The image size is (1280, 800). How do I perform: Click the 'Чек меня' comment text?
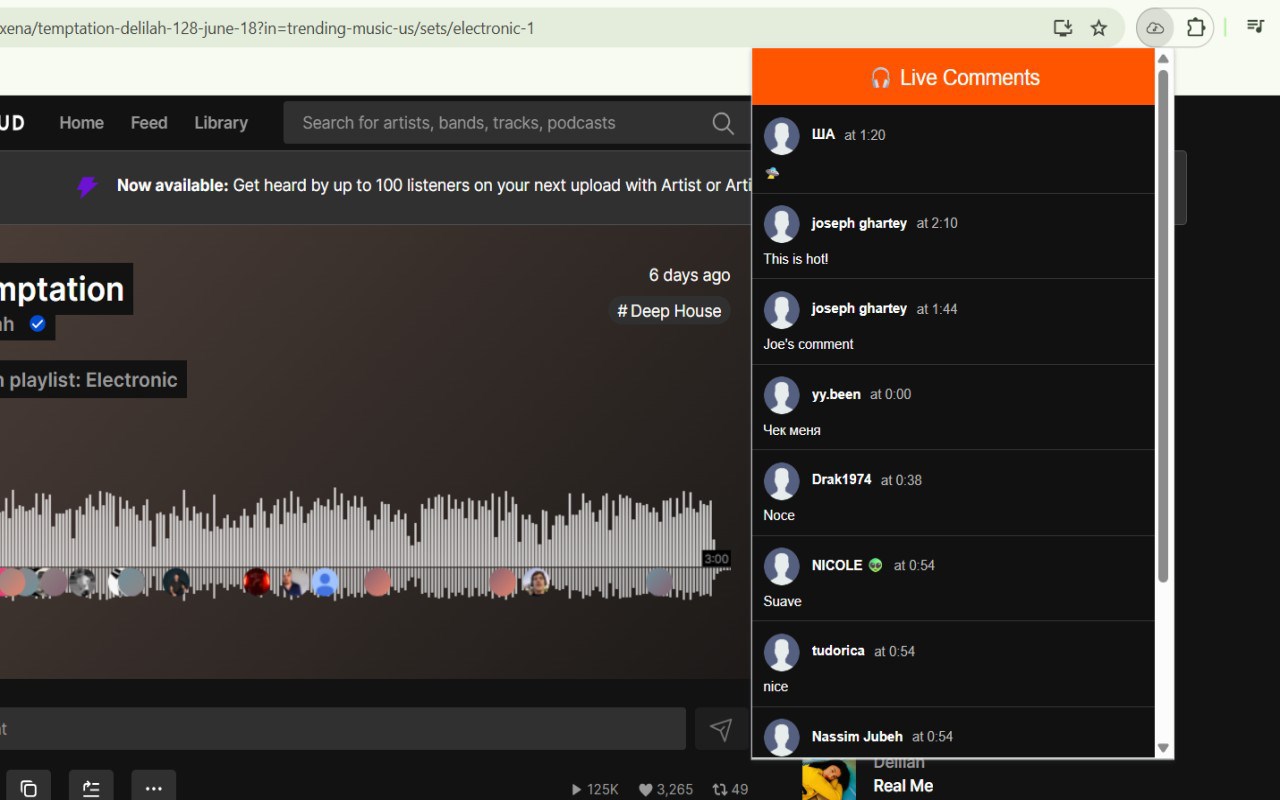coord(792,430)
